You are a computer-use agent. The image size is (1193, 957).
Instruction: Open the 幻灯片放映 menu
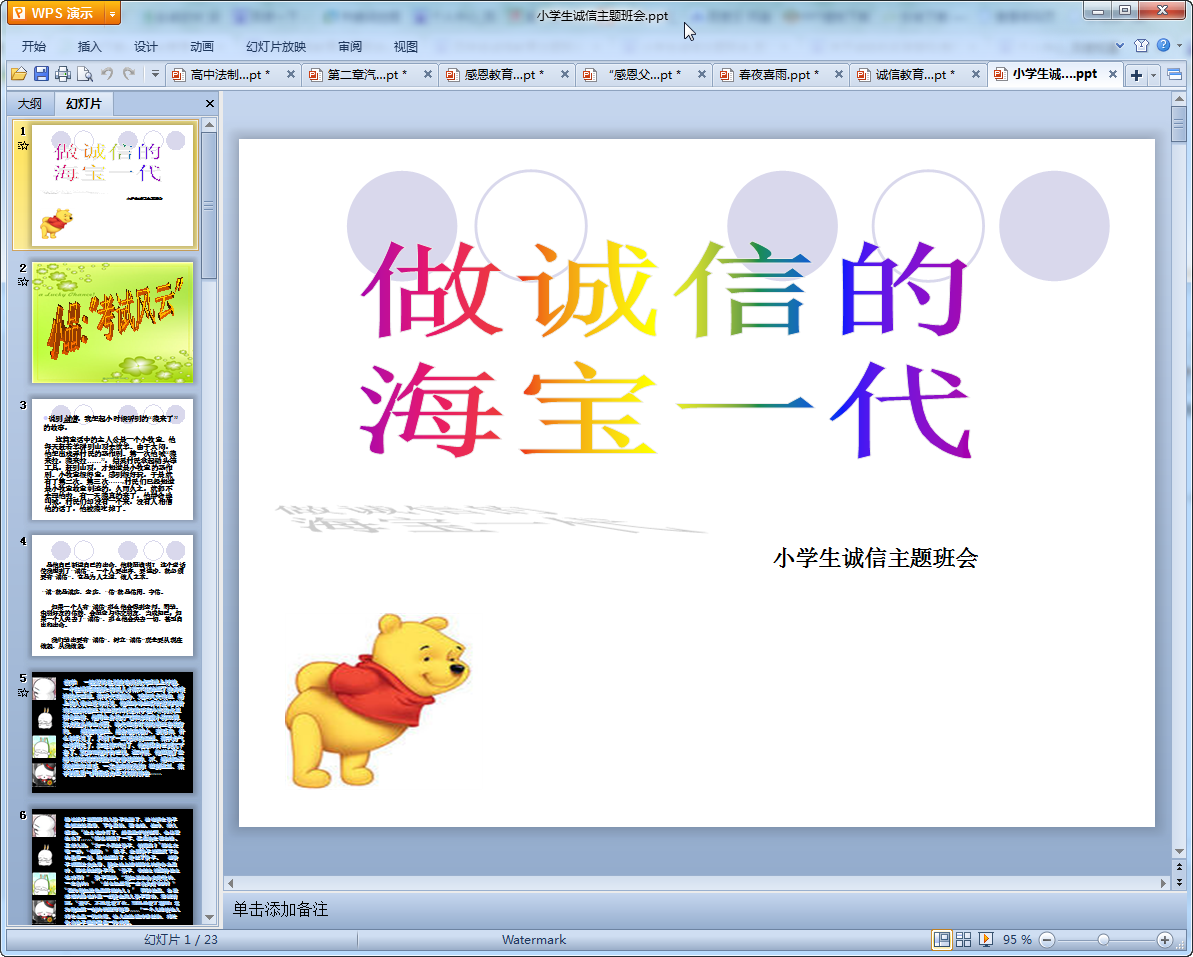[275, 46]
